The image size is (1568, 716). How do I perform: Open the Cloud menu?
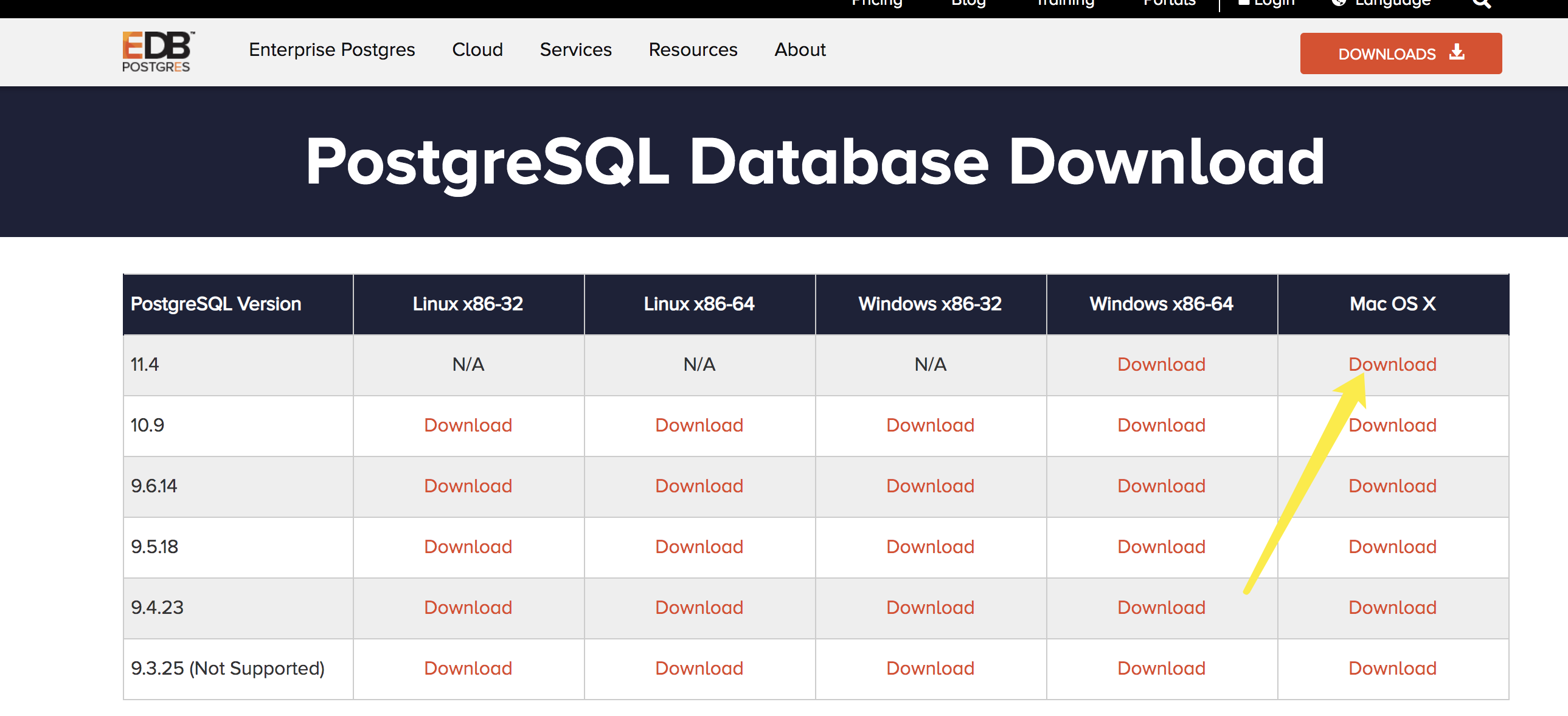(x=477, y=49)
